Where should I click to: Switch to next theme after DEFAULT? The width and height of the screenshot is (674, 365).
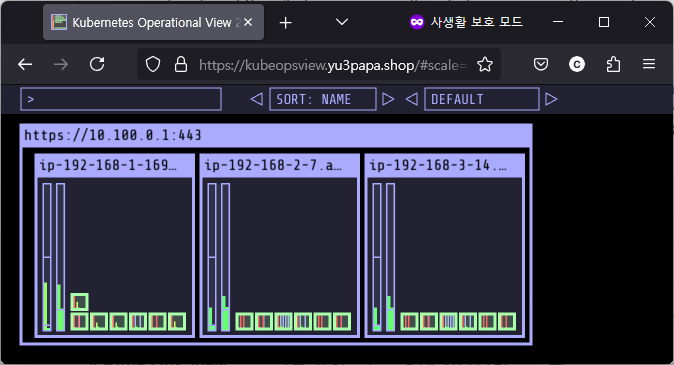[x=551, y=99]
